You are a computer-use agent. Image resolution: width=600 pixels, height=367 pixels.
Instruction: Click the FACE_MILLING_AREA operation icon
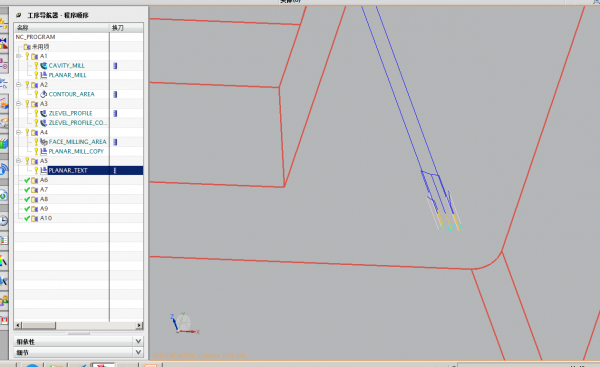pyautogui.click(x=44, y=142)
